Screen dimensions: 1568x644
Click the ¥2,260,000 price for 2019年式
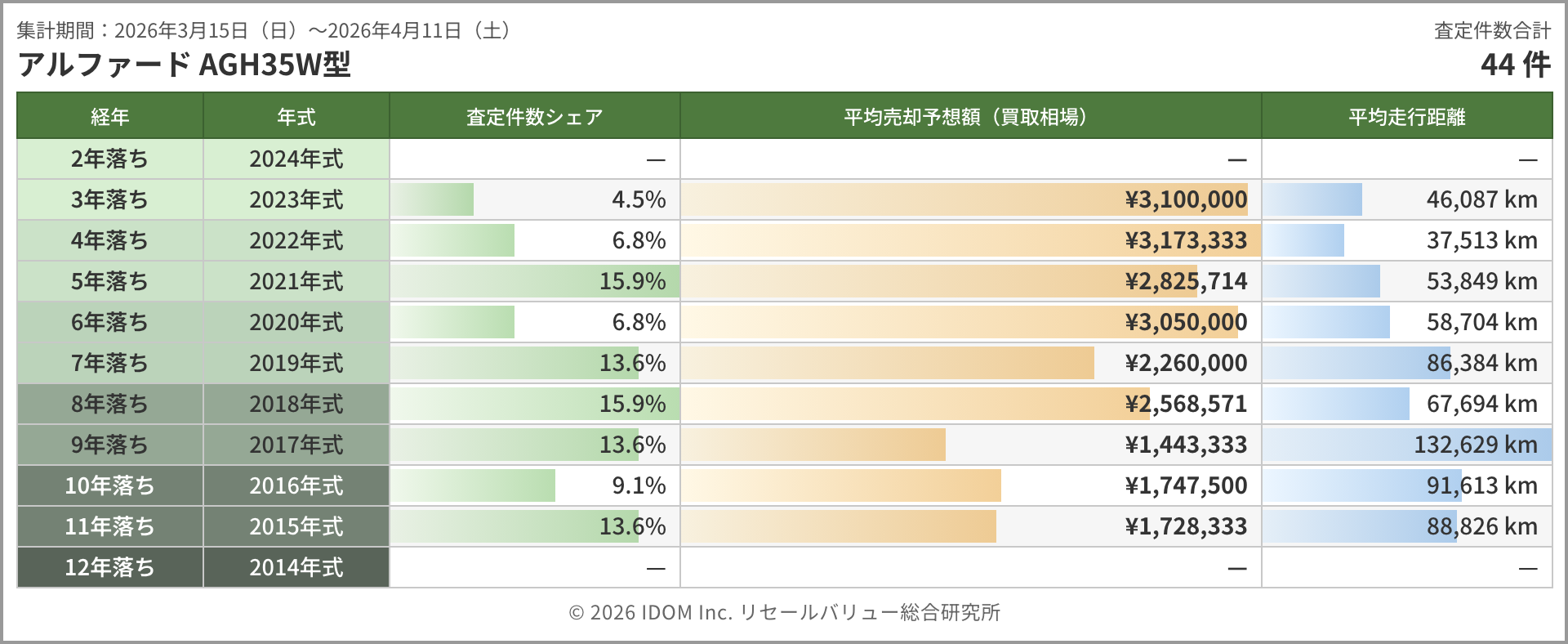(x=1186, y=363)
